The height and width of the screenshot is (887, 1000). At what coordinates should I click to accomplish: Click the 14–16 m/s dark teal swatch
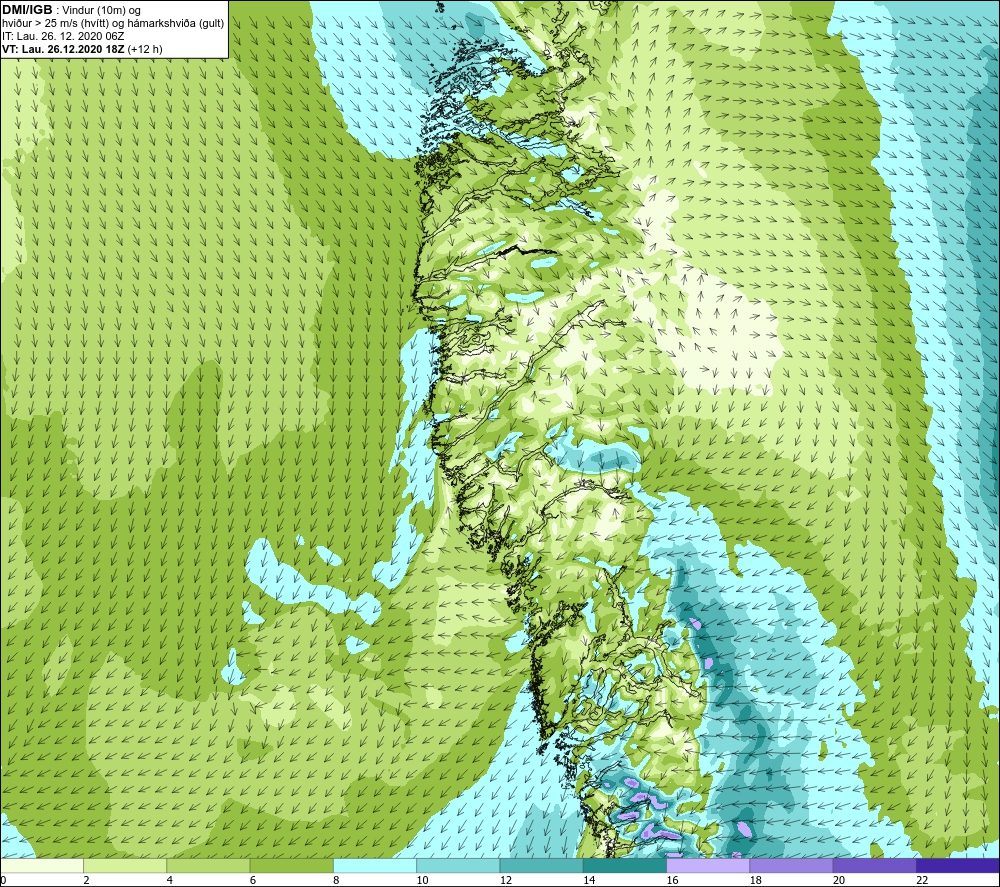[625, 865]
